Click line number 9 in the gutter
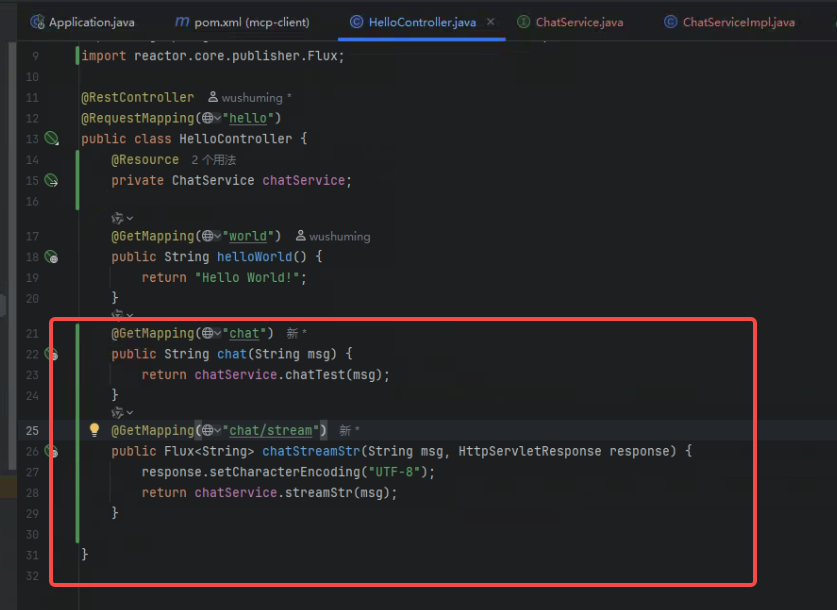This screenshot has width=837, height=610. [35, 56]
